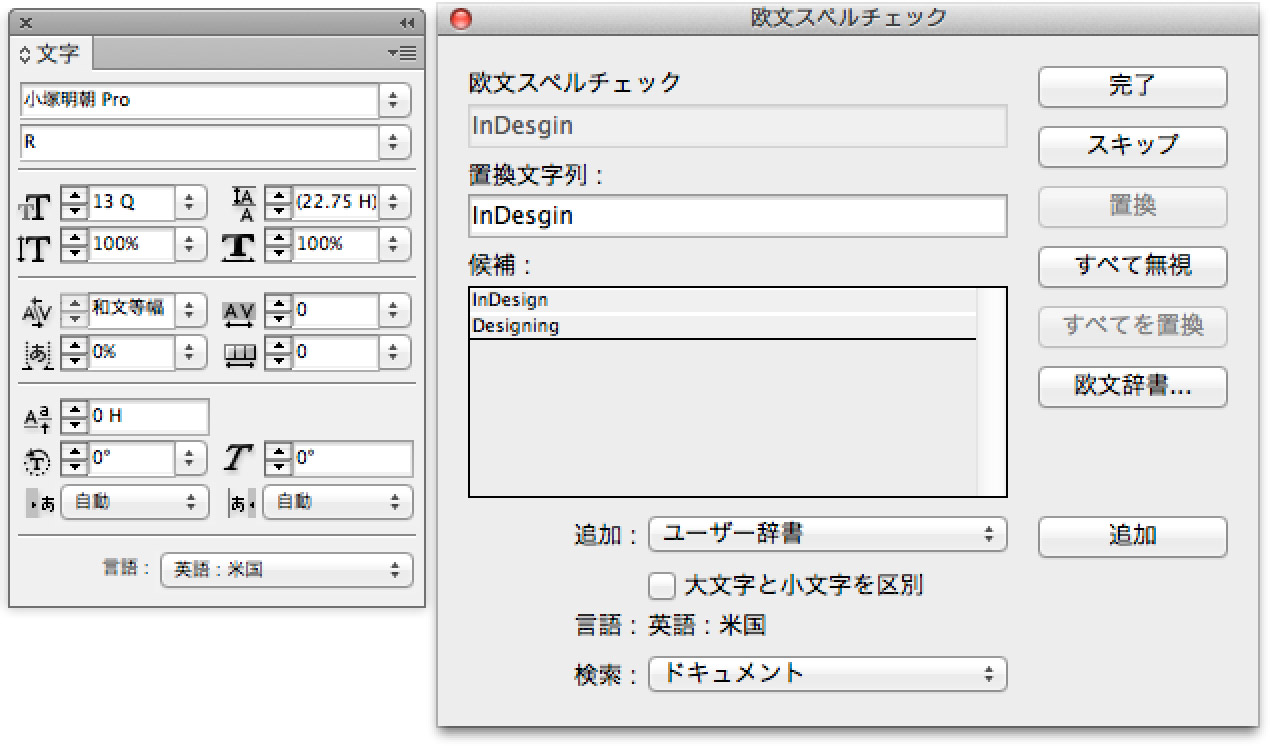This screenshot has width=1270, height=746.
Task: Close the spell check dialog
Action: point(461,18)
